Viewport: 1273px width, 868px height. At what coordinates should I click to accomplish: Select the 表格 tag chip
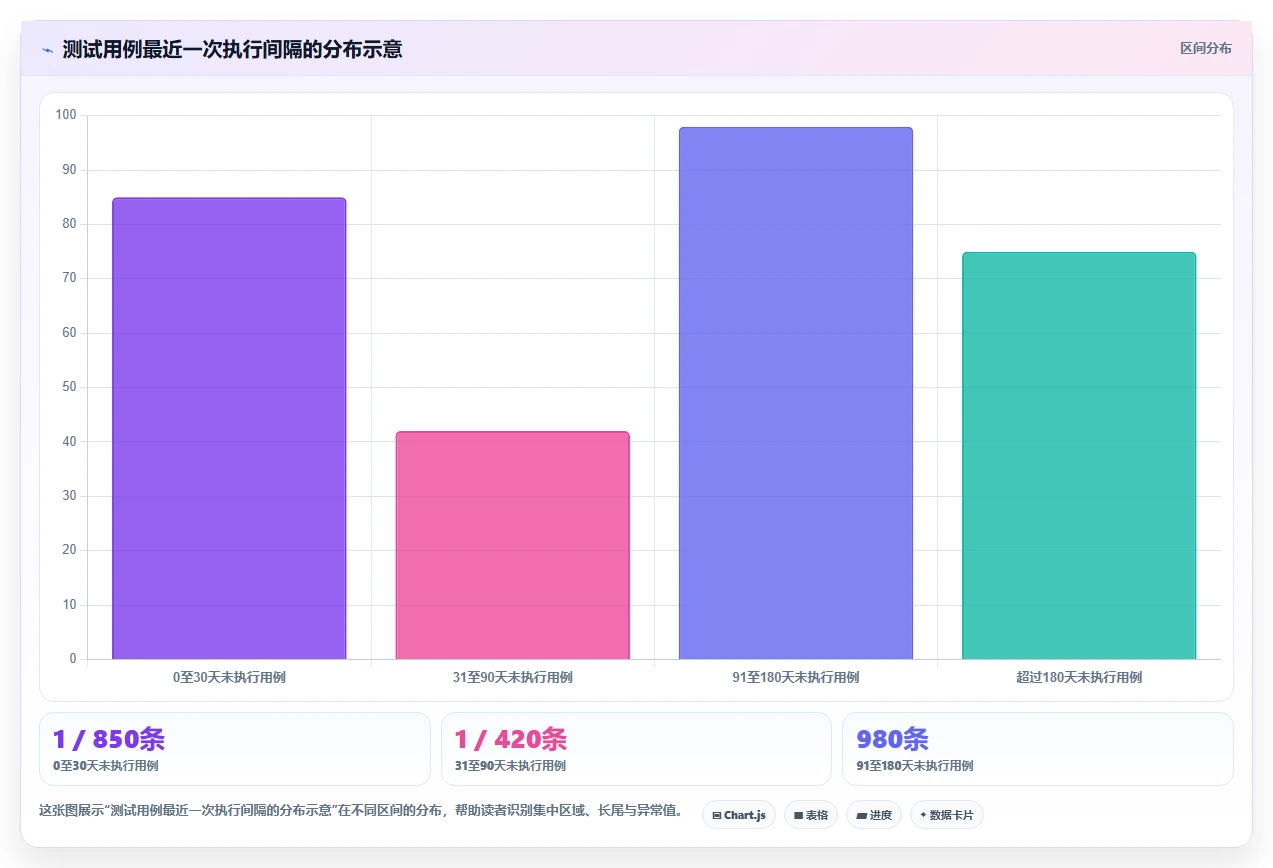click(811, 815)
